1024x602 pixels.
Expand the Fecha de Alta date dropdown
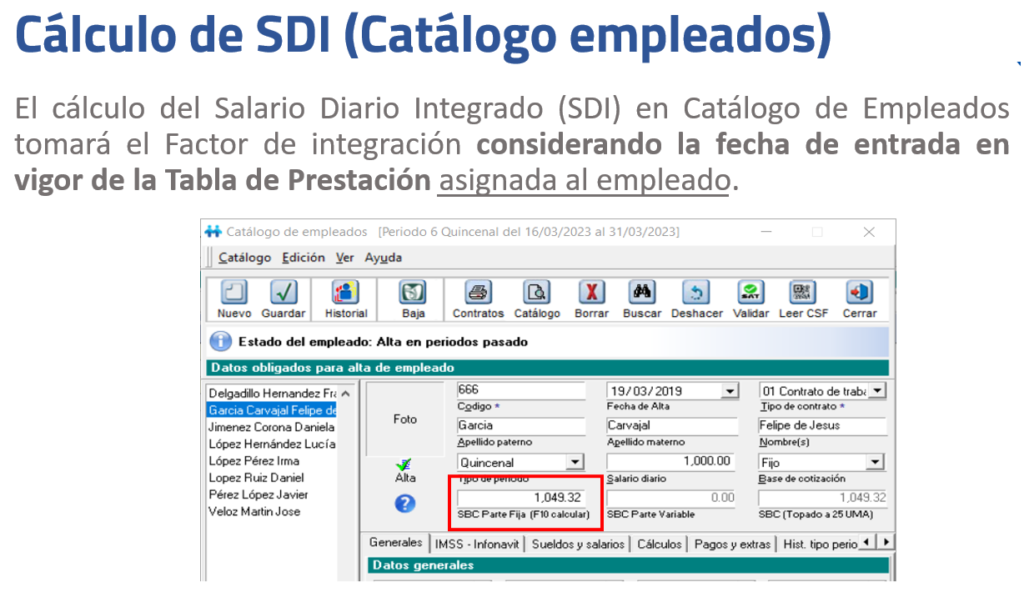pyautogui.click(x=729, y=391)
